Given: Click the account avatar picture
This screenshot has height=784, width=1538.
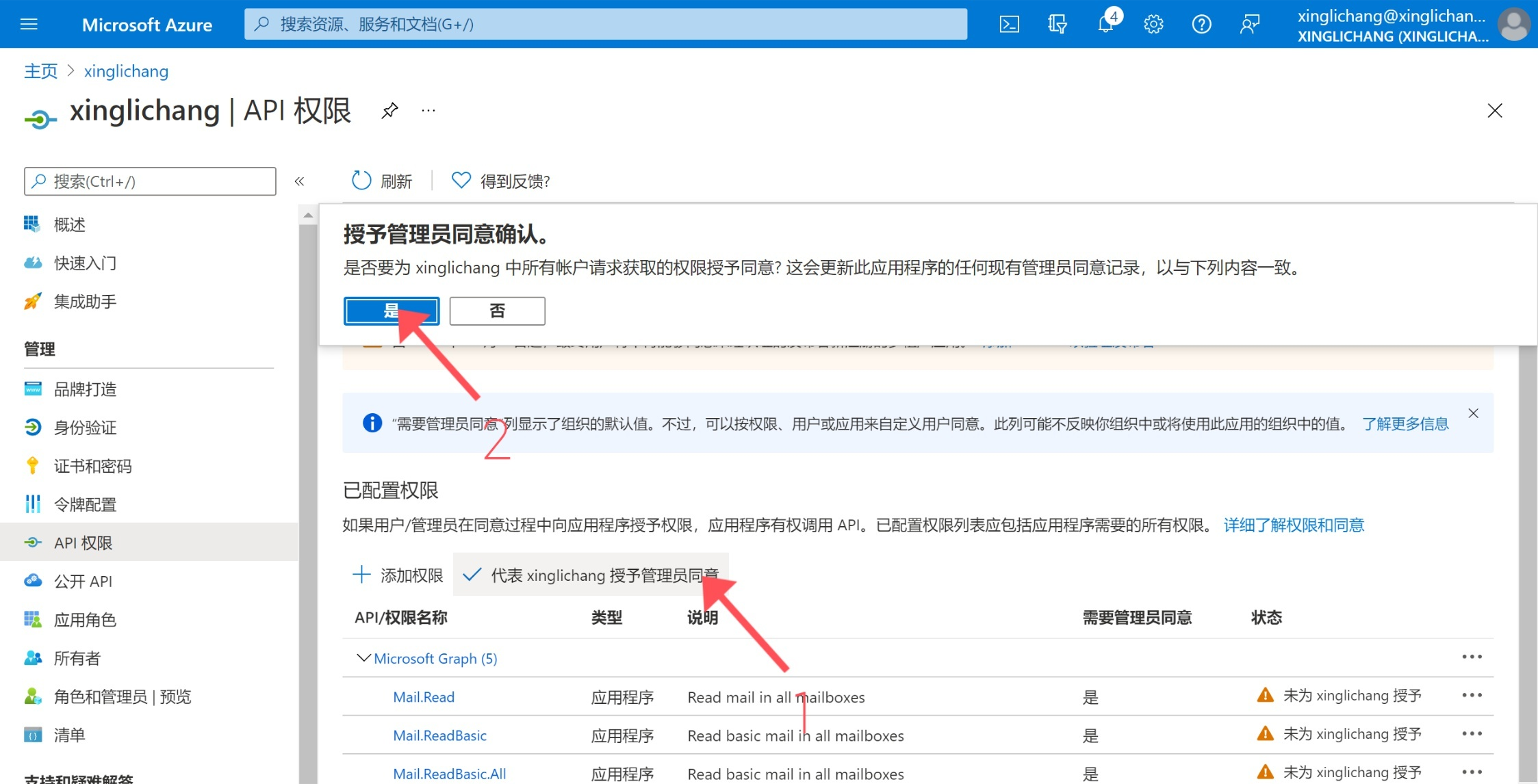Looking at the screenshot, I should (1513, 25).
